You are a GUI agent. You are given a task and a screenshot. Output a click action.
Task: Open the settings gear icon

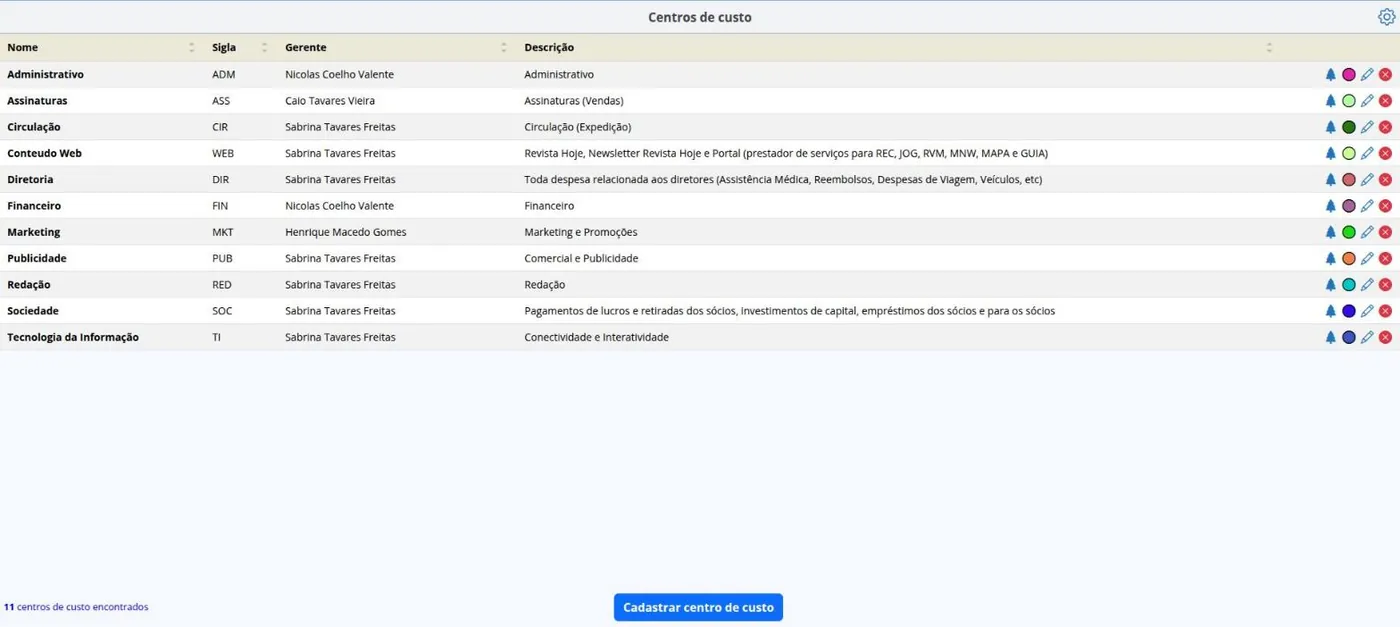pyautogui.click(x=1386, y=17)
